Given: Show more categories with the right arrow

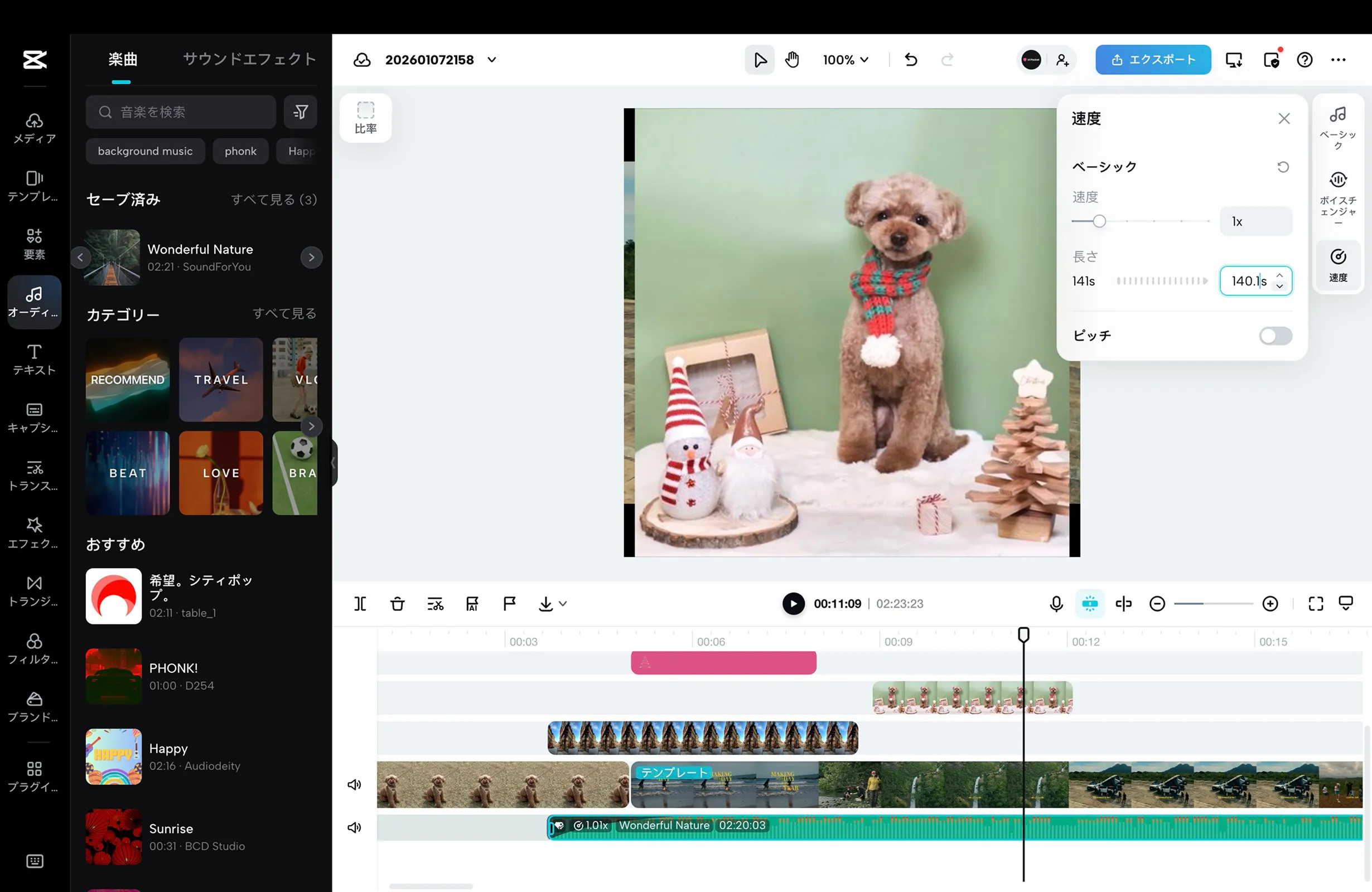Looking at the screenshot, I should tap(311, 426).
